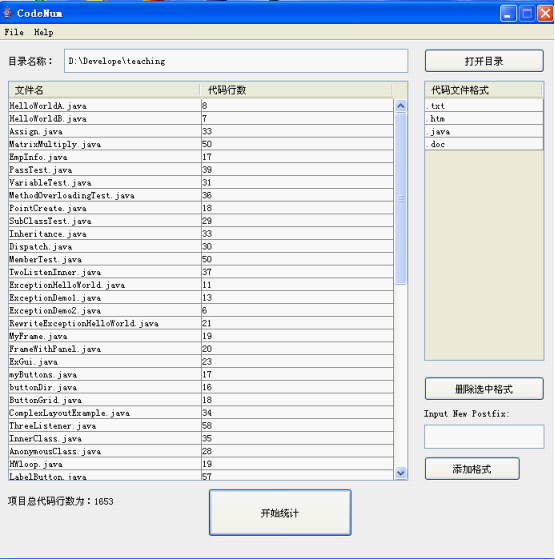Select the ExceptionHelloWorld.java row
Viewport: 555px width, 560px height.
(201, 285)
